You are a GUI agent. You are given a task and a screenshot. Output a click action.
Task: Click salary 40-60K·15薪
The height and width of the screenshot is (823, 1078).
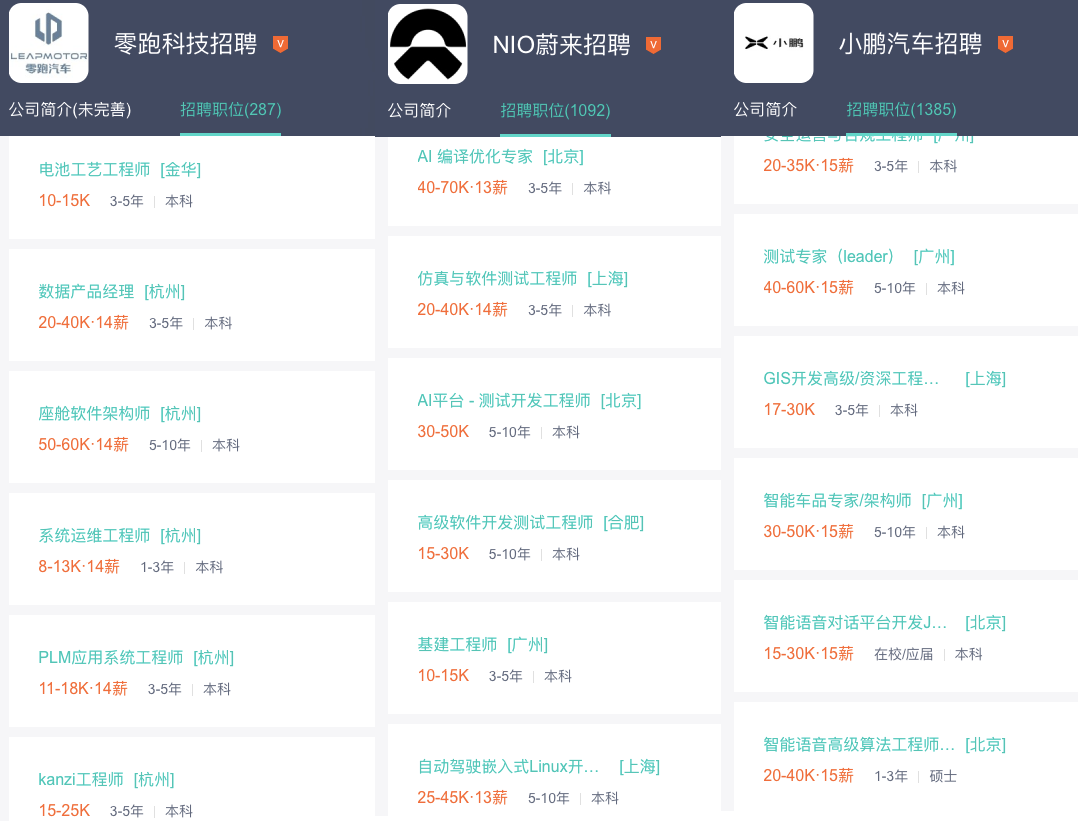(x=808, y=287)
